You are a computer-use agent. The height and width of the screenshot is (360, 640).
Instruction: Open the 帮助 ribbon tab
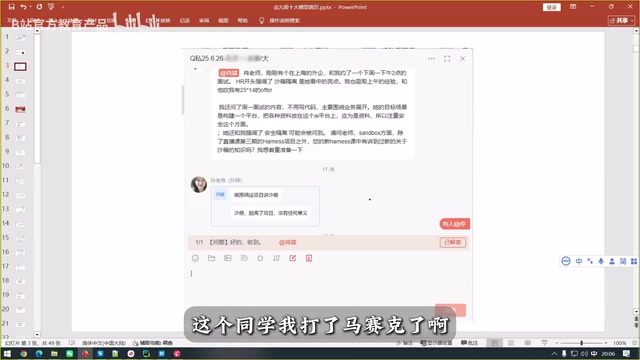tap(242, 20)
